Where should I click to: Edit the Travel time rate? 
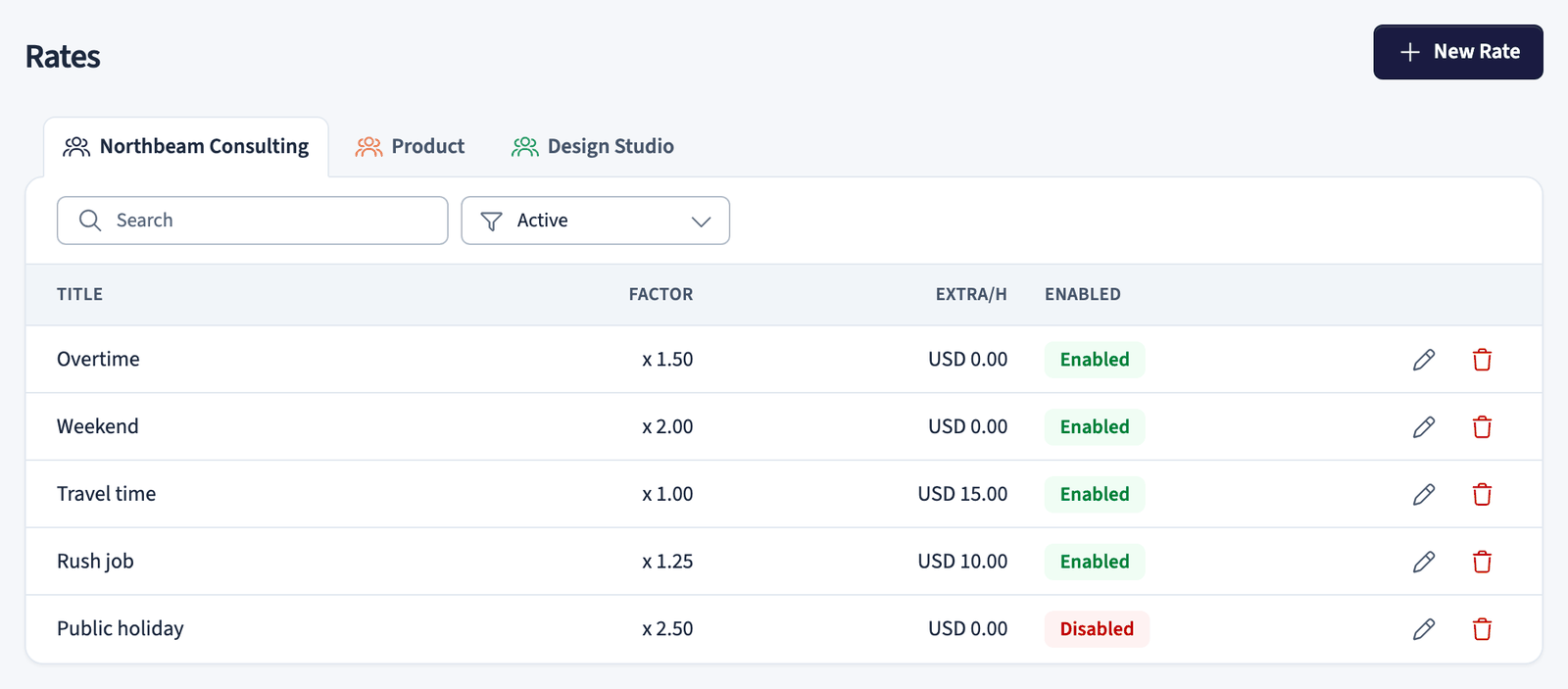pyautogui.click(x=1424, y=494)
